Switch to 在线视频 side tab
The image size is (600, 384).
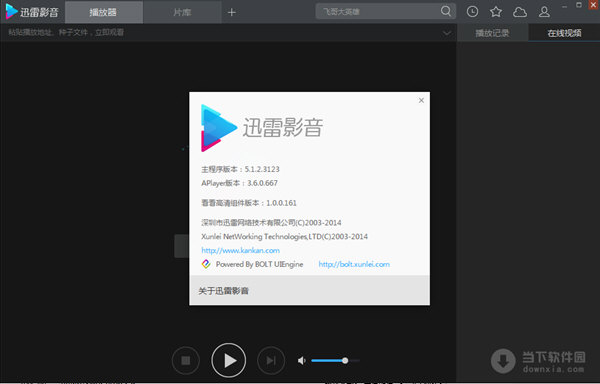click(x=564, y=33)
